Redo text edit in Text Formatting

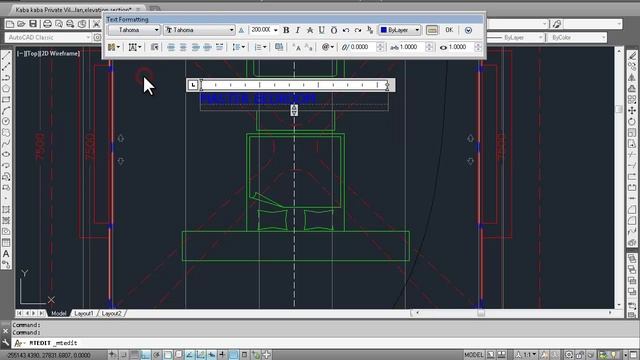point(358,30)
